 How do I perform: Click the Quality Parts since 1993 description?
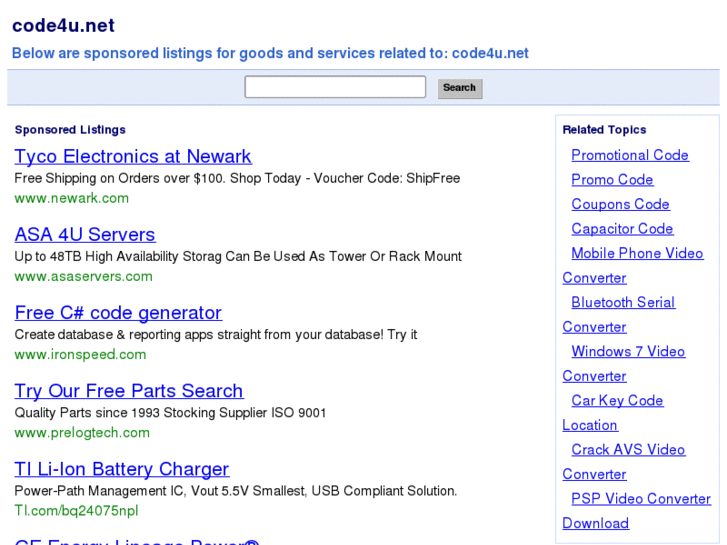[170, 413]
